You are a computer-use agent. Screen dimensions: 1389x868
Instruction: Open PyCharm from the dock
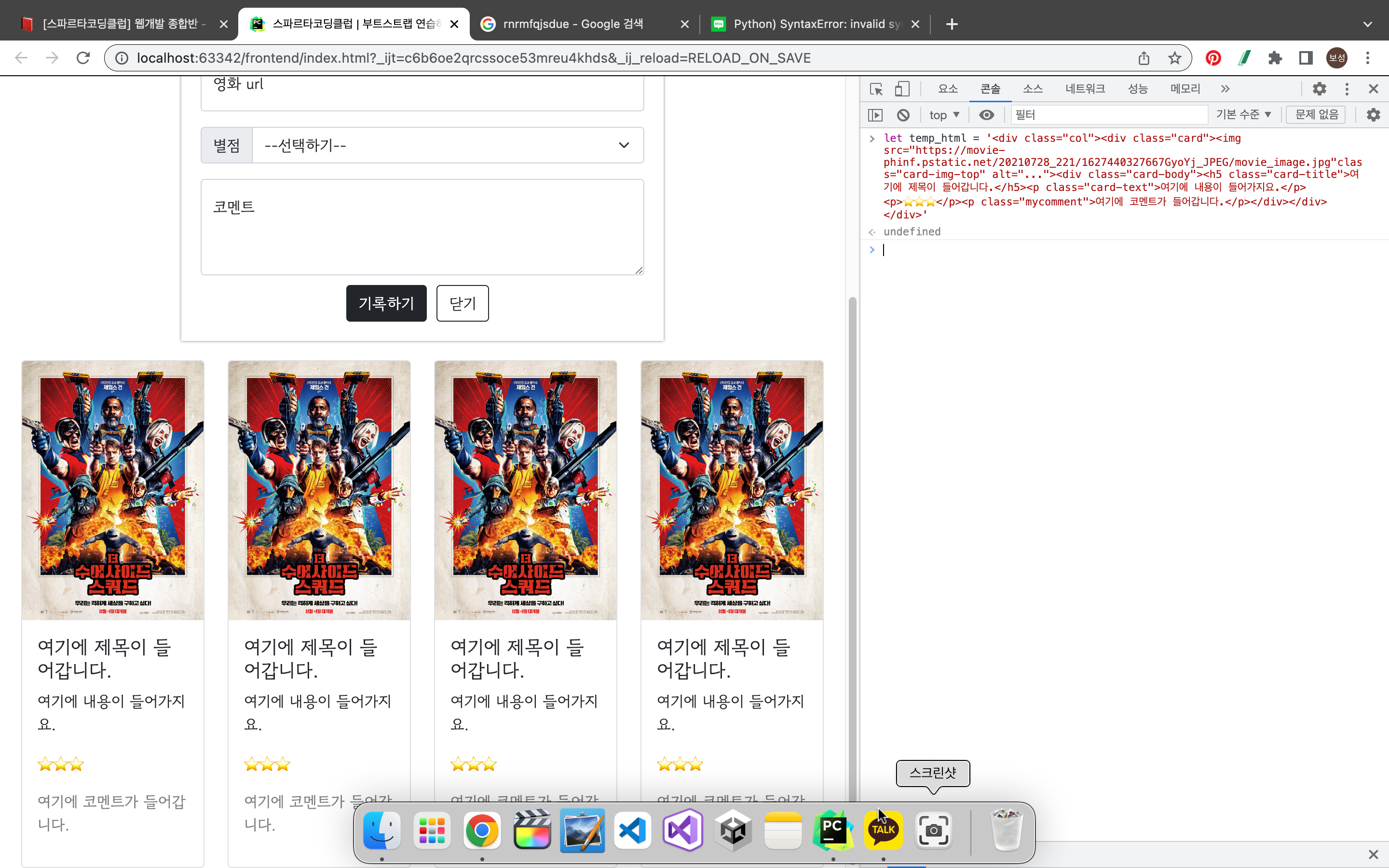(x=833, y=830)
